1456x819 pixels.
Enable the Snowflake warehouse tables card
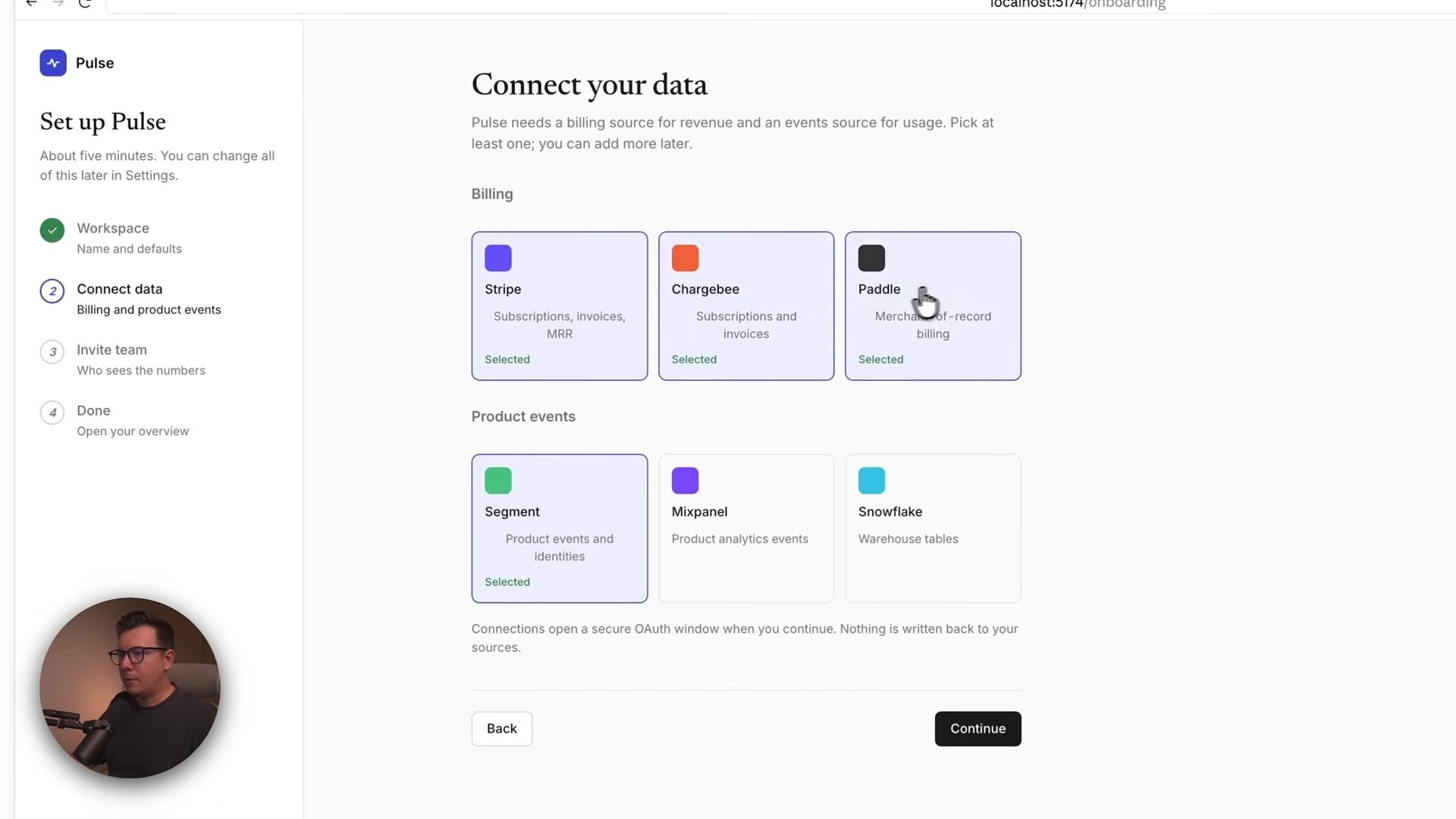click(x=933, y=529)
